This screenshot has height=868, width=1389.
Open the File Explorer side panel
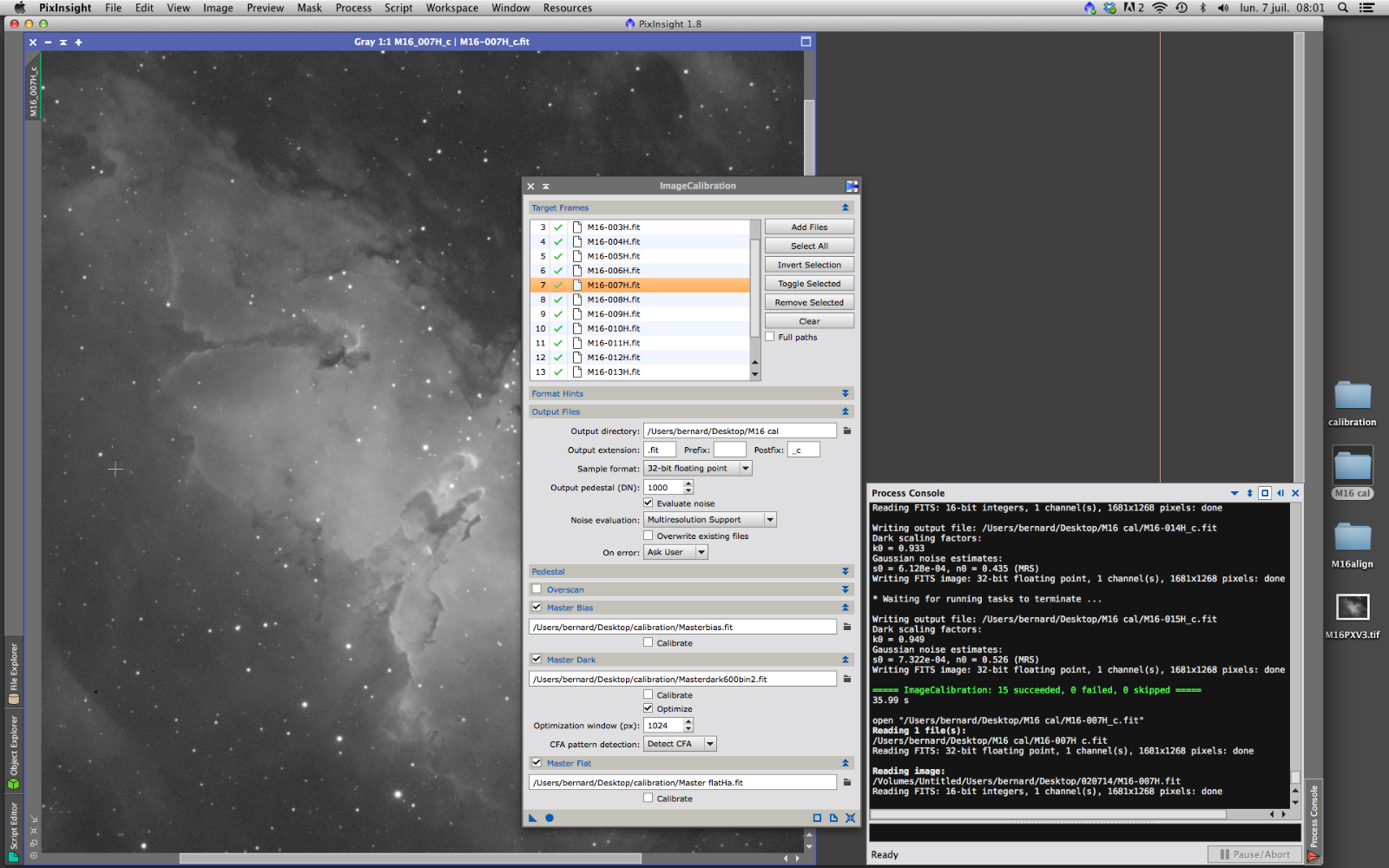pos(13,674)
